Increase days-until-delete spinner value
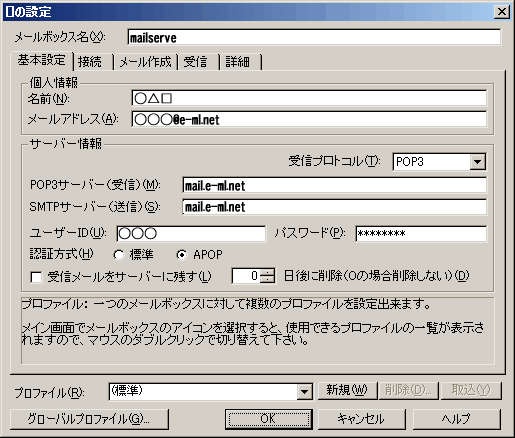 (x=268, y=272)
